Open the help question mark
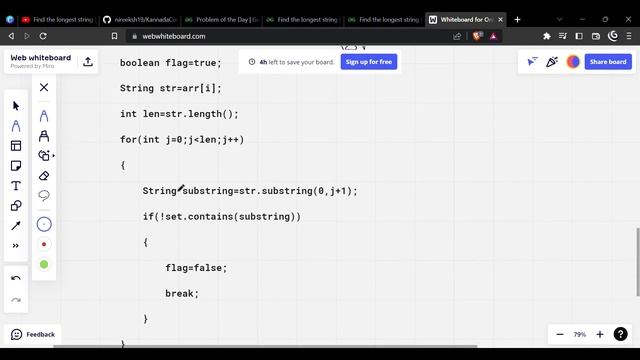The width and height of the screenshot is (640, 360). click(x=620, y=334)
